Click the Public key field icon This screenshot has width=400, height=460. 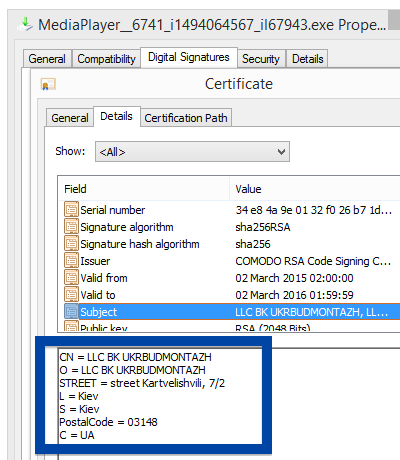point(71,326)
